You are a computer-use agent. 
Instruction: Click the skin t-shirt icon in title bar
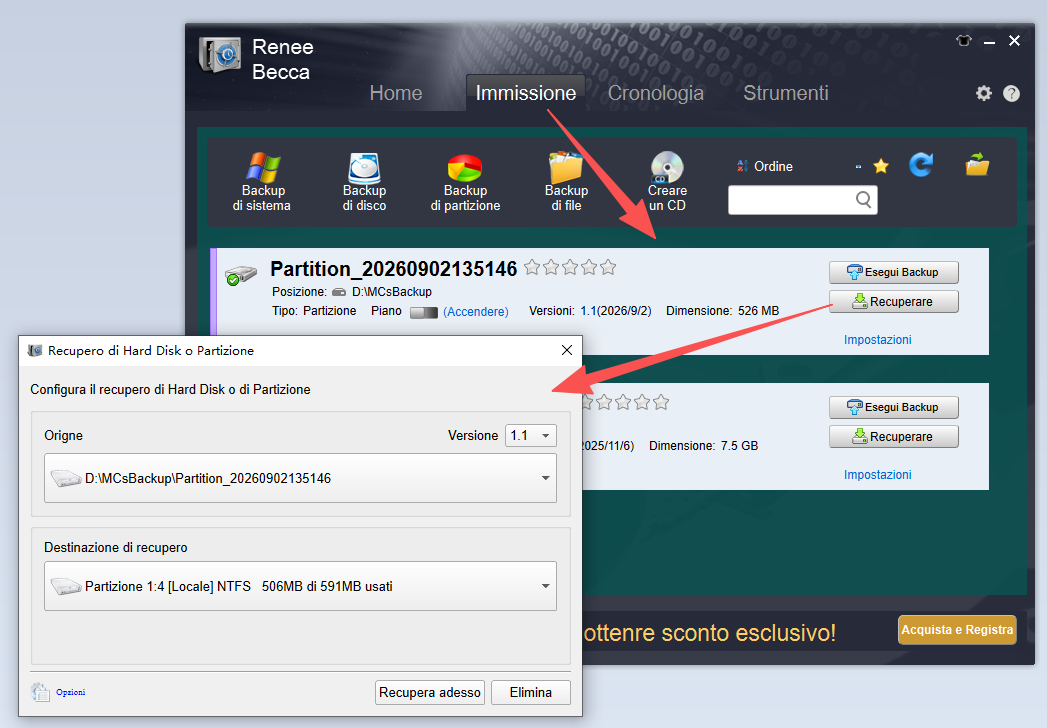point(963,41)
